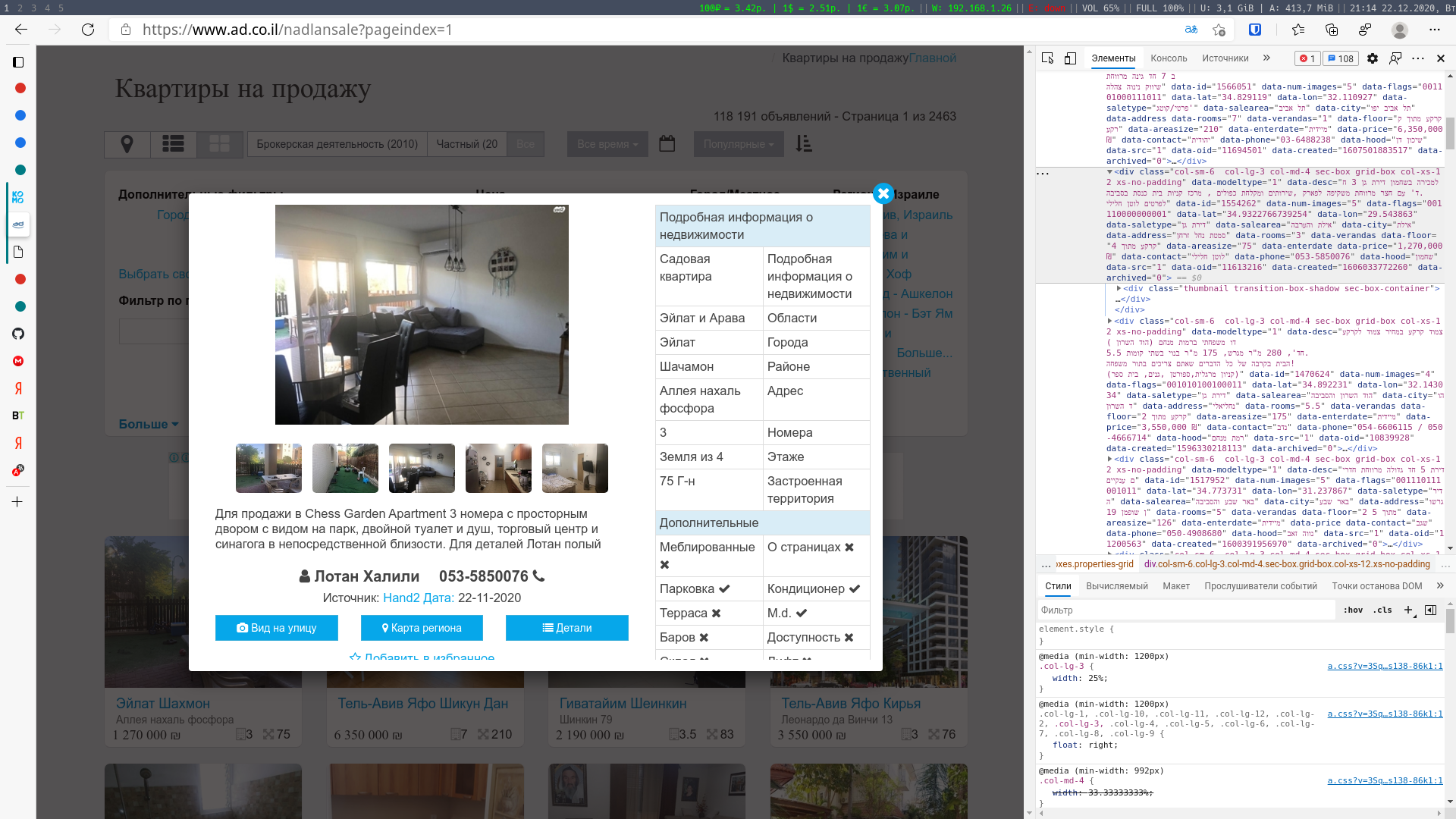This screenshot has width=1456, height=819.
Task: Toggle device emulation mode
Action: [1070, 58]
